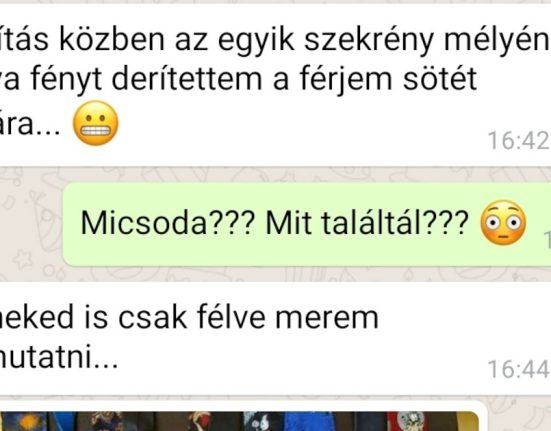Click the 'Mit' word in green bubble

click(x=289, y=222)
